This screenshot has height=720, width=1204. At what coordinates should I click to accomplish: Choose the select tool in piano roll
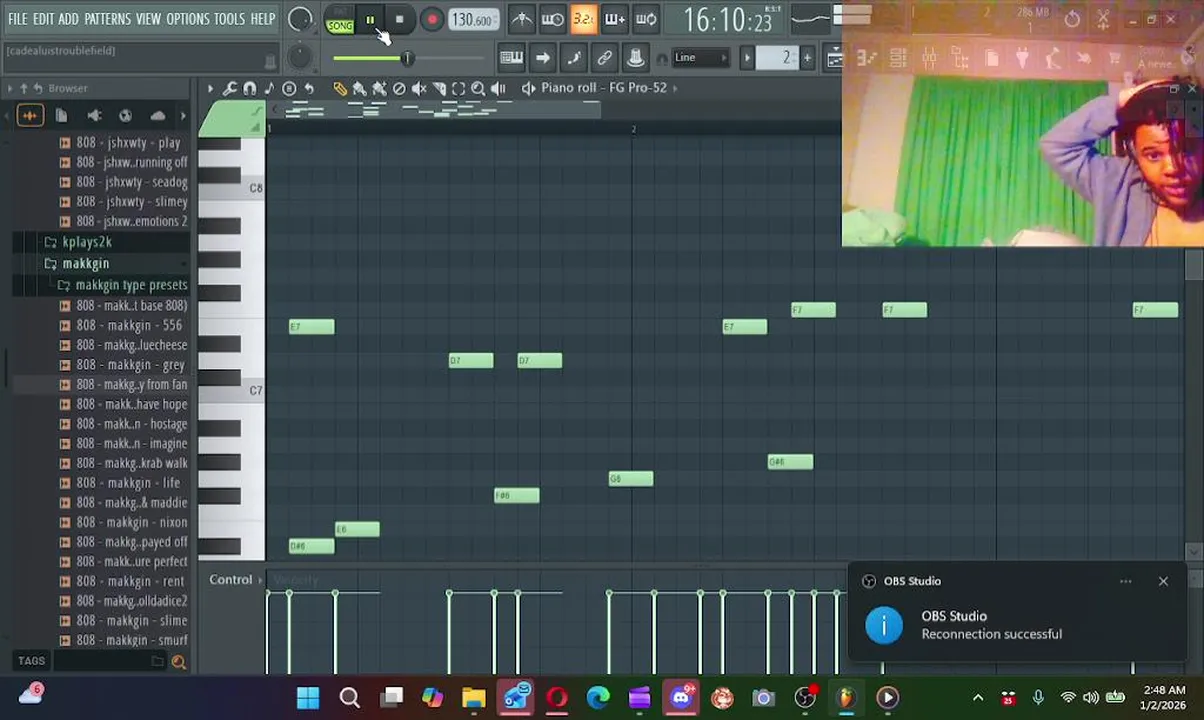(459, 88)
